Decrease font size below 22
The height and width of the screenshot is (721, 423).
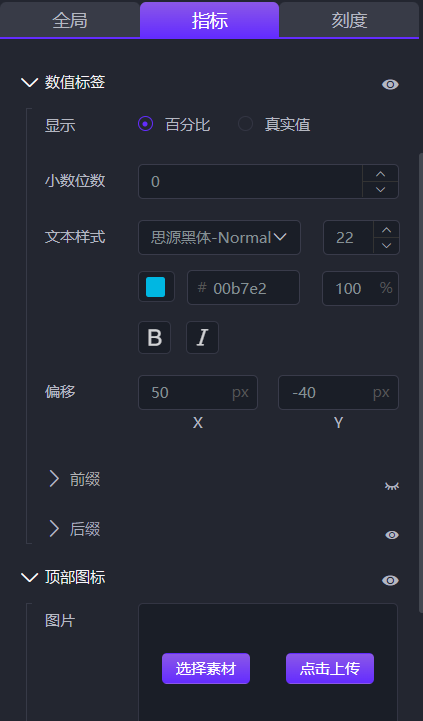pyautogui.click(x=387, y=246)
